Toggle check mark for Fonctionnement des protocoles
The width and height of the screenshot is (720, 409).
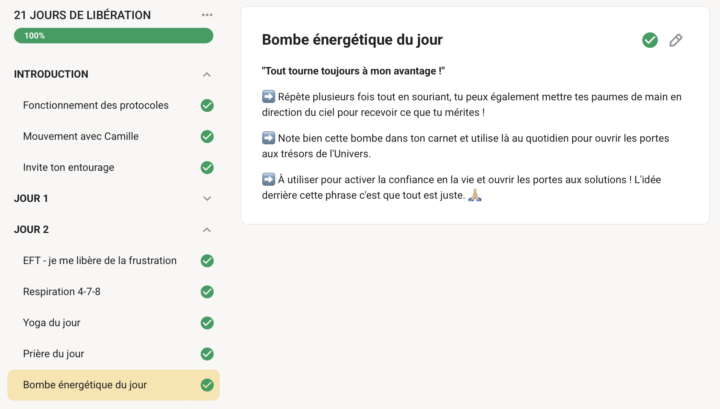point(207,105)
